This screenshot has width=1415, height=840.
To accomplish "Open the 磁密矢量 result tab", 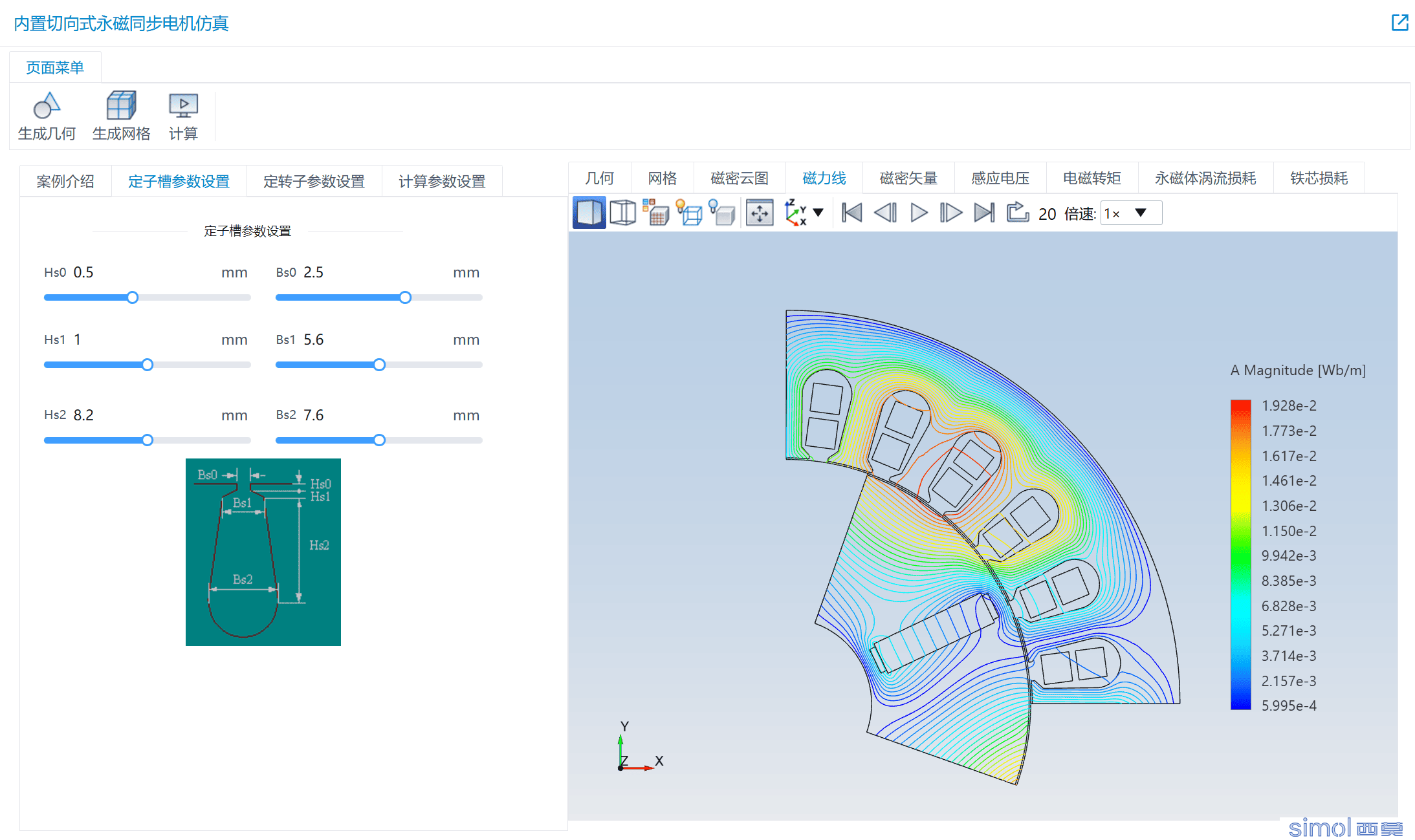I will click(x=908, y=178).
